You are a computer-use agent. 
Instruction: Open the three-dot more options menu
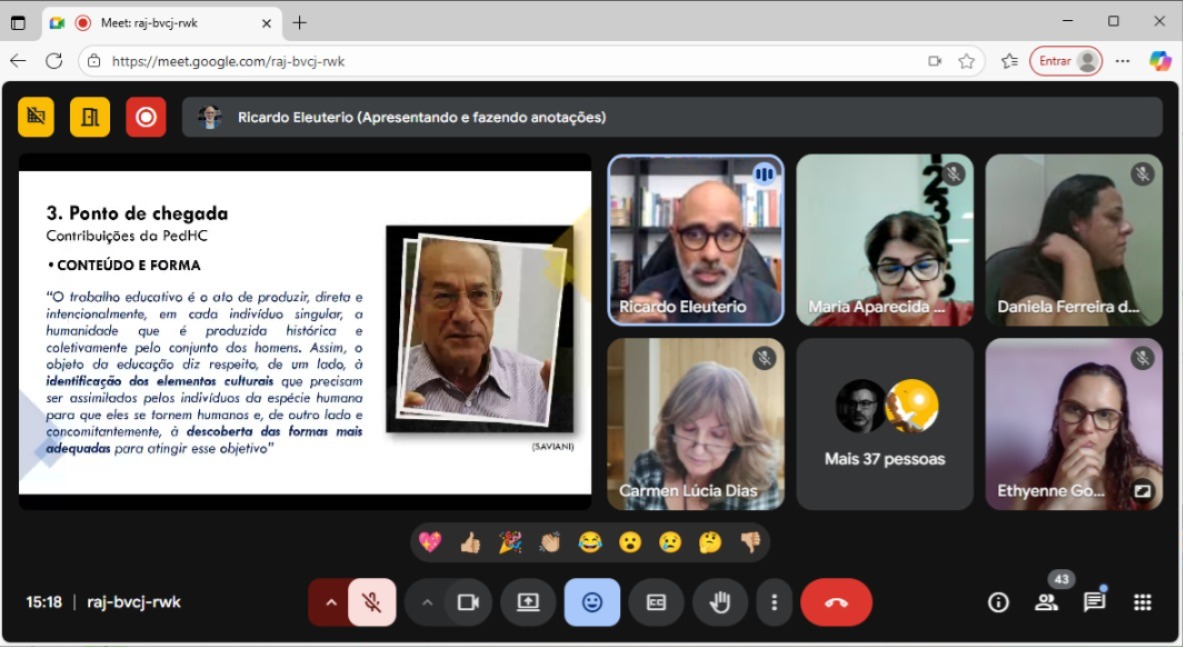pyautogui.click(x=773, y=602)
